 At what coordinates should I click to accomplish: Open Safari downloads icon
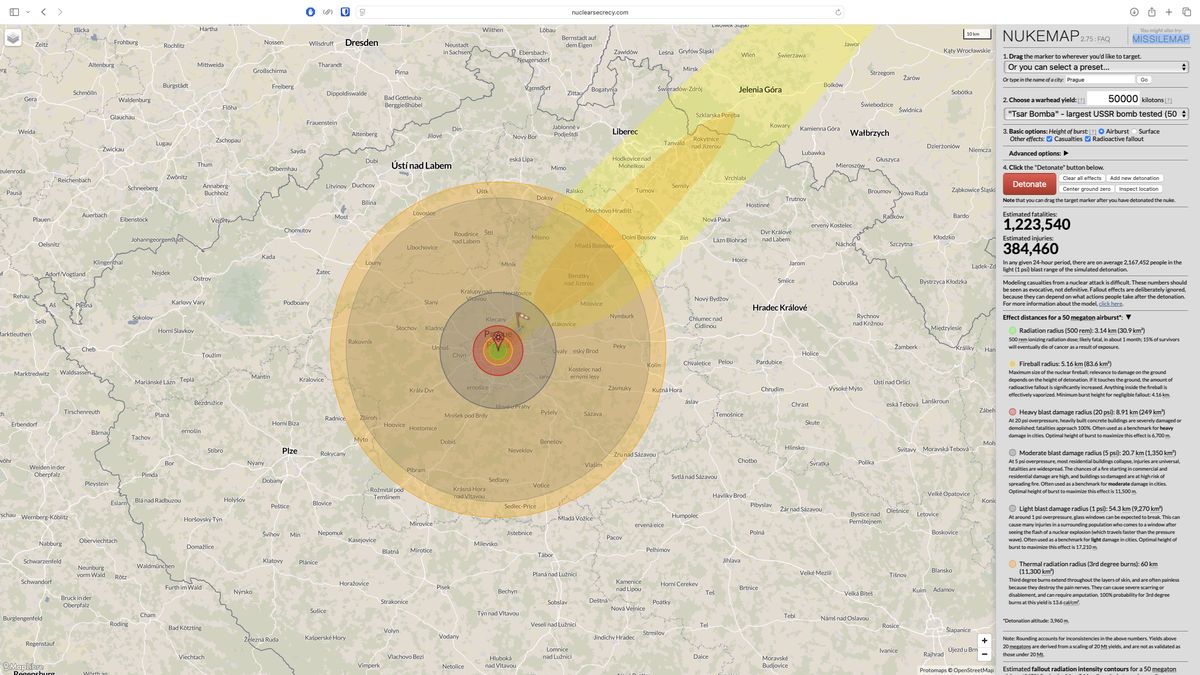pyautogui.click(x=1135, y=12)
